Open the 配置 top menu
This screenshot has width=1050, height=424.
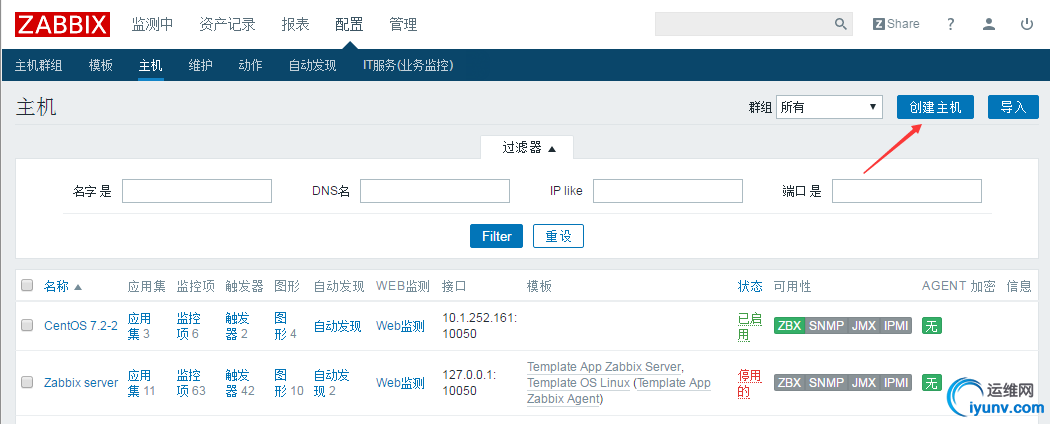[350, 25]
